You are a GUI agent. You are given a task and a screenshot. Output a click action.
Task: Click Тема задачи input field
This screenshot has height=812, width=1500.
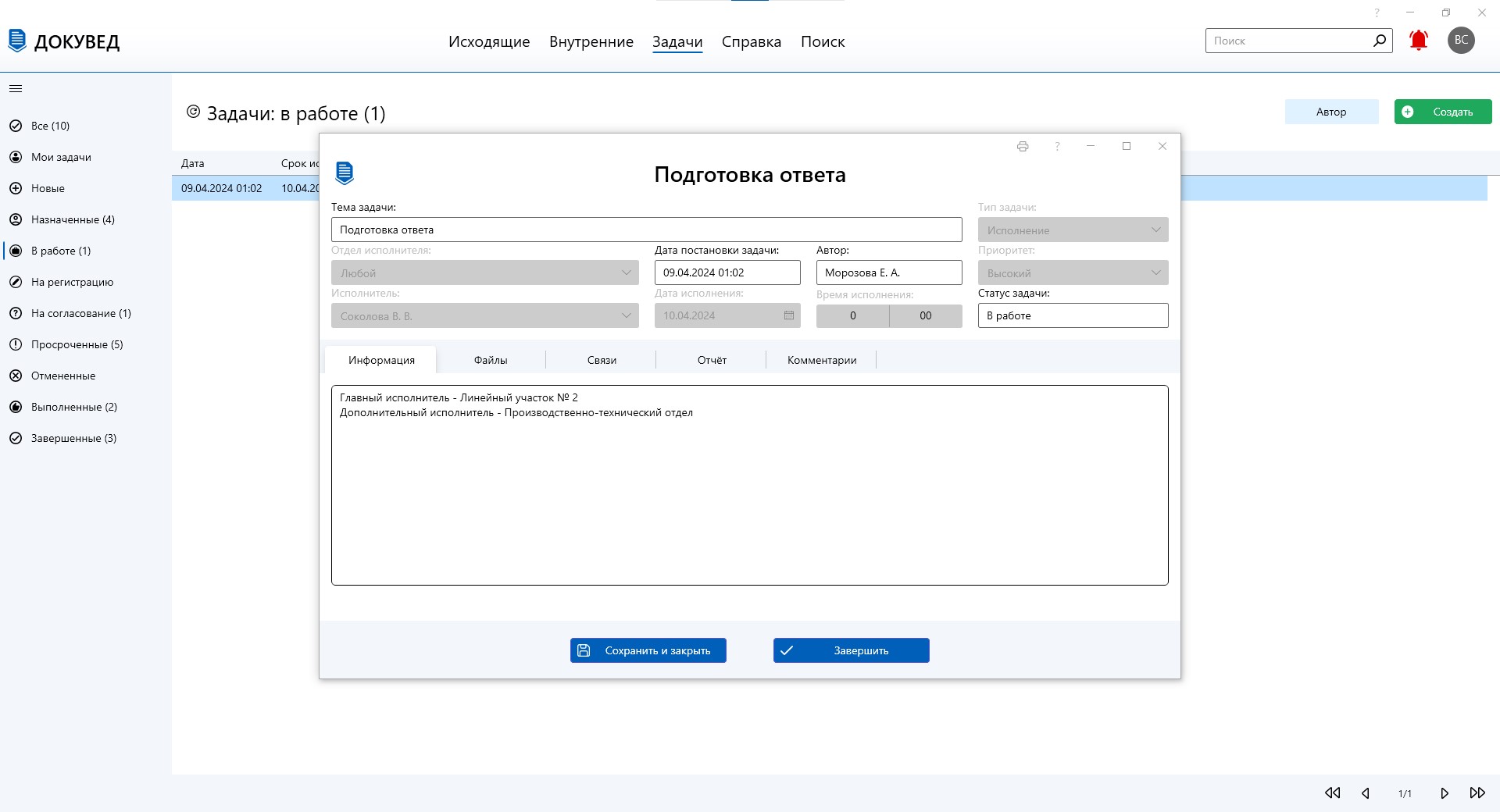(647, 230)
